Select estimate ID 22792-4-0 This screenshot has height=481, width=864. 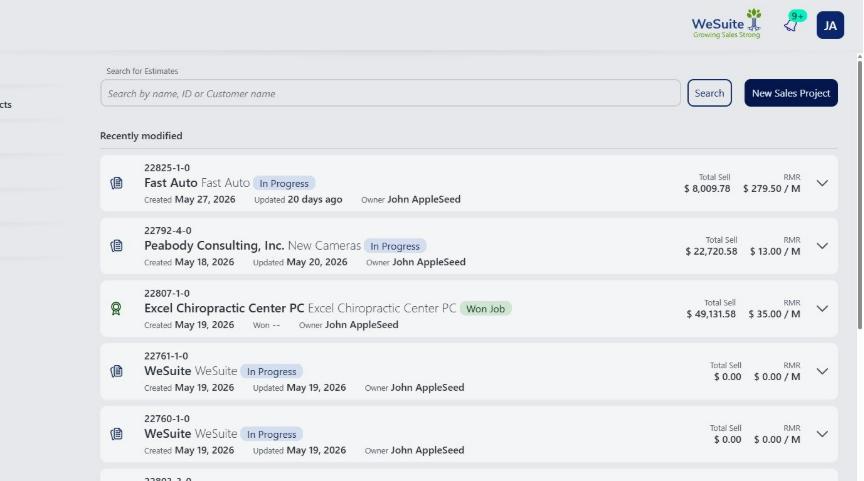point(168,230)
